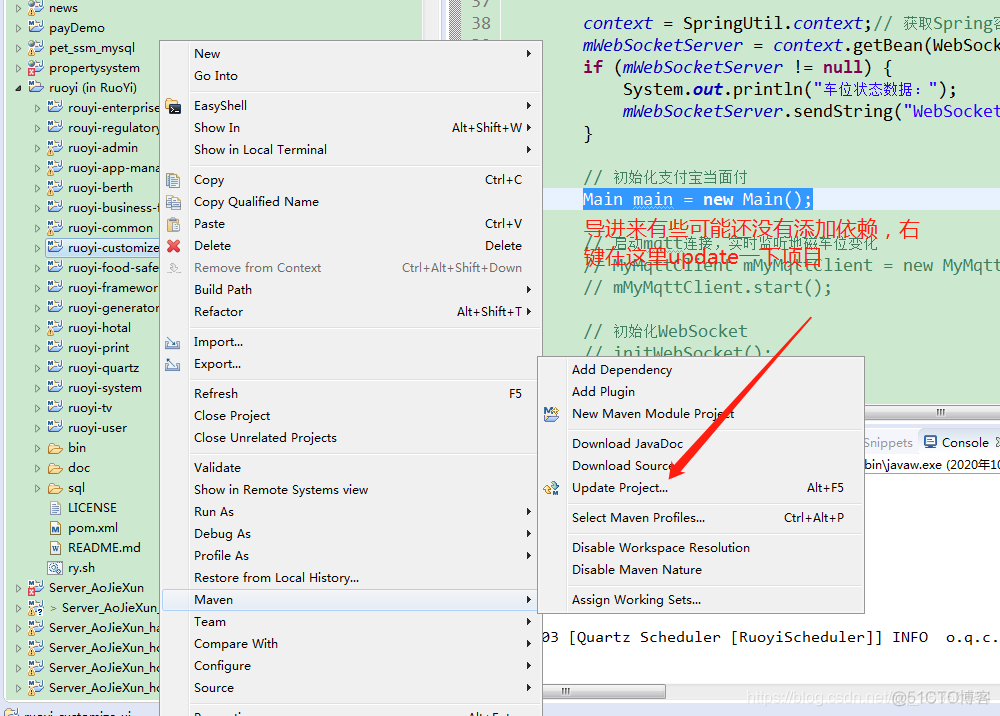Click Update Project... in Maven submenu
The height and width of the screenshot is (716, 1000).
tap(702, 488)
